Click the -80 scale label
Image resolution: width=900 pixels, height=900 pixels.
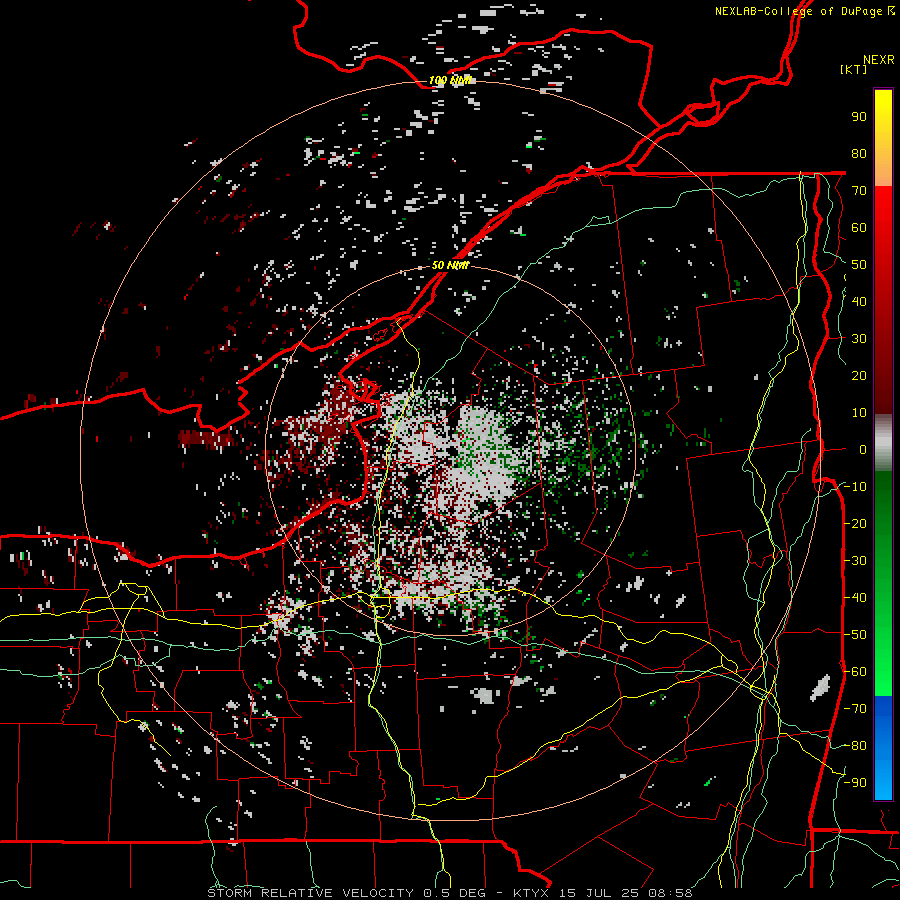pyautogui.click(x=855, y=746)
